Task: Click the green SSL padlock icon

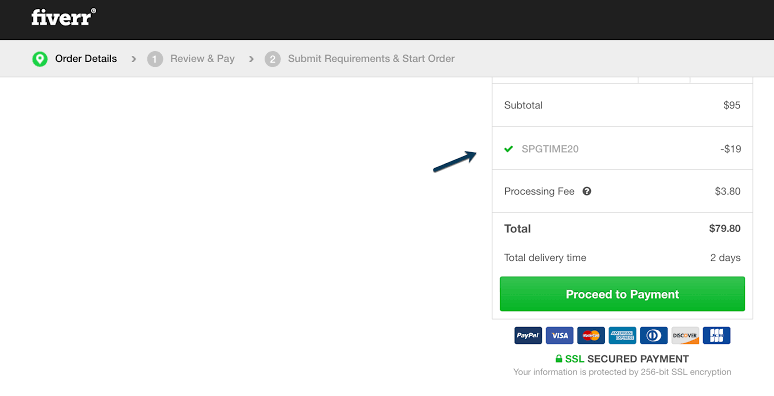Action: [559, 358]
